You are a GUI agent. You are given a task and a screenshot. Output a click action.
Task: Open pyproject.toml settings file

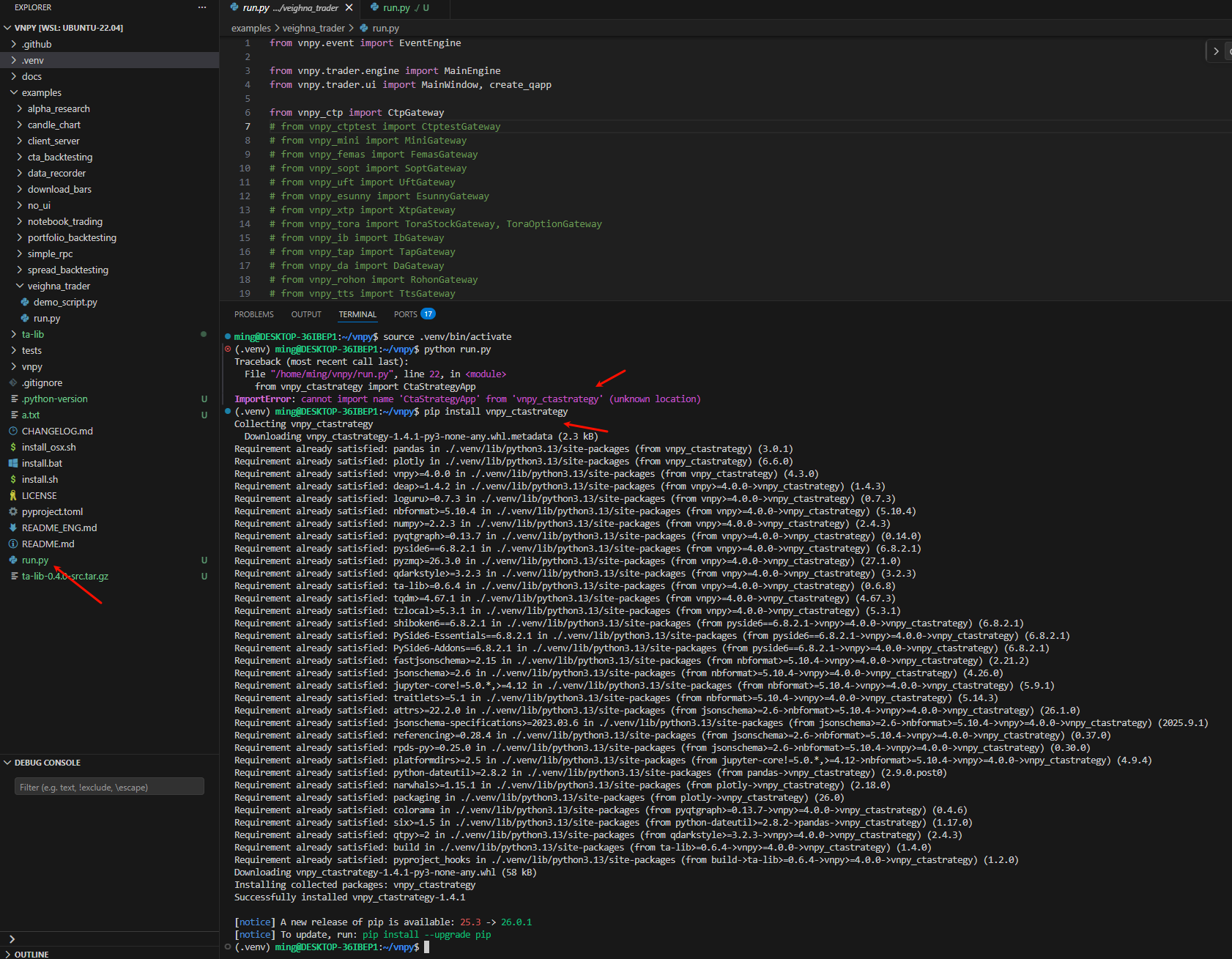tap(52, 511)
